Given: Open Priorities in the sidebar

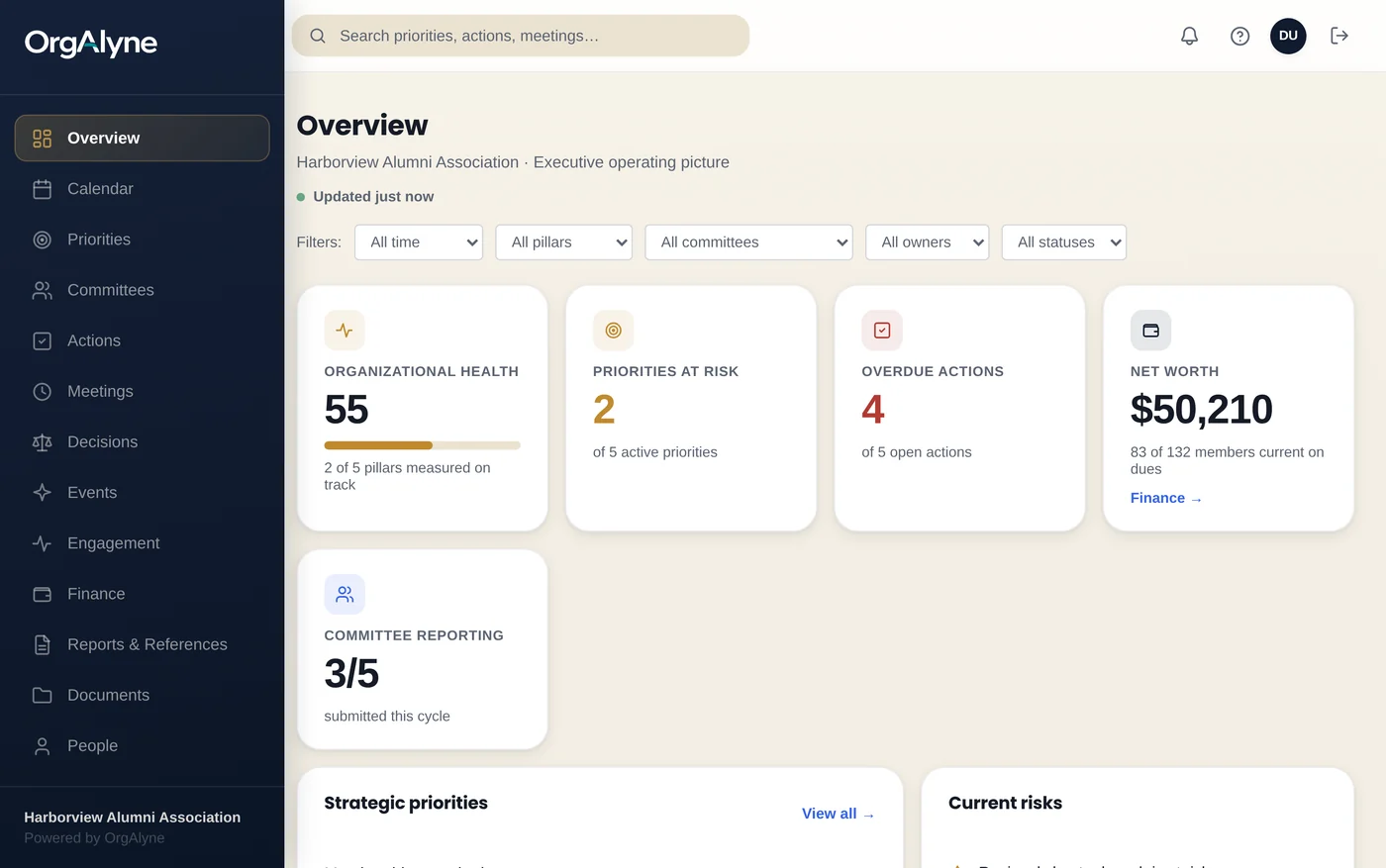Looking at the screenshot, I should point(142,240).
